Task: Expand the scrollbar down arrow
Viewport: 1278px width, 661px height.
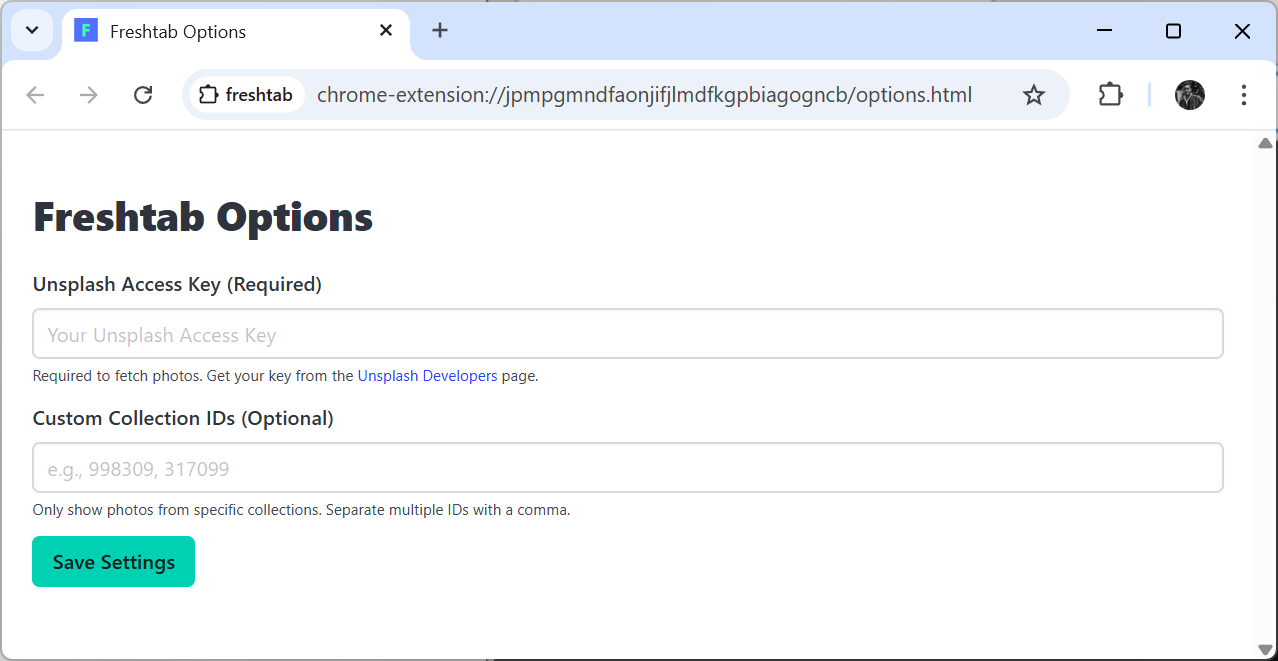Action: coord(1266,649)
